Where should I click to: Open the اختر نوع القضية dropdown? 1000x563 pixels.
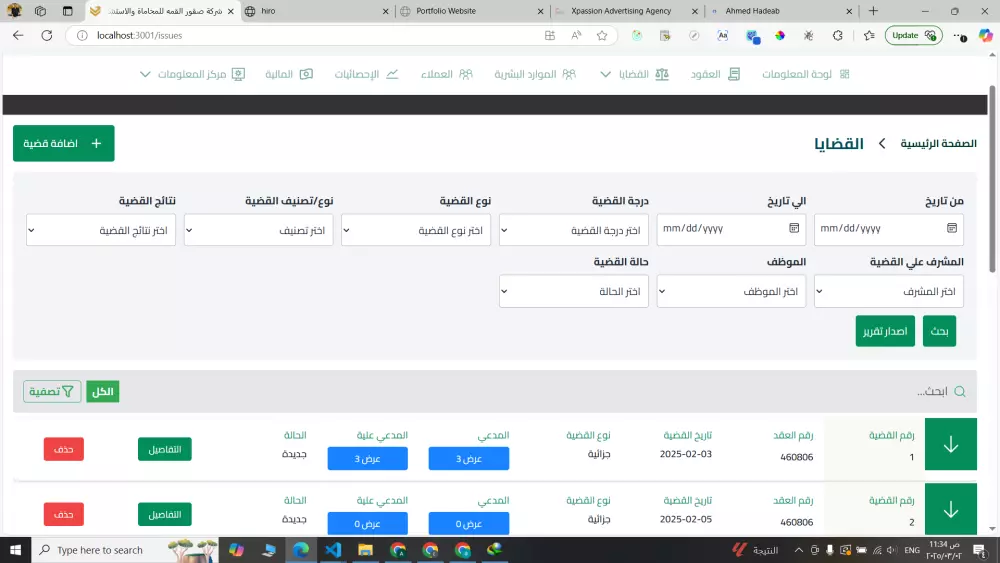[x=416, y=230]
